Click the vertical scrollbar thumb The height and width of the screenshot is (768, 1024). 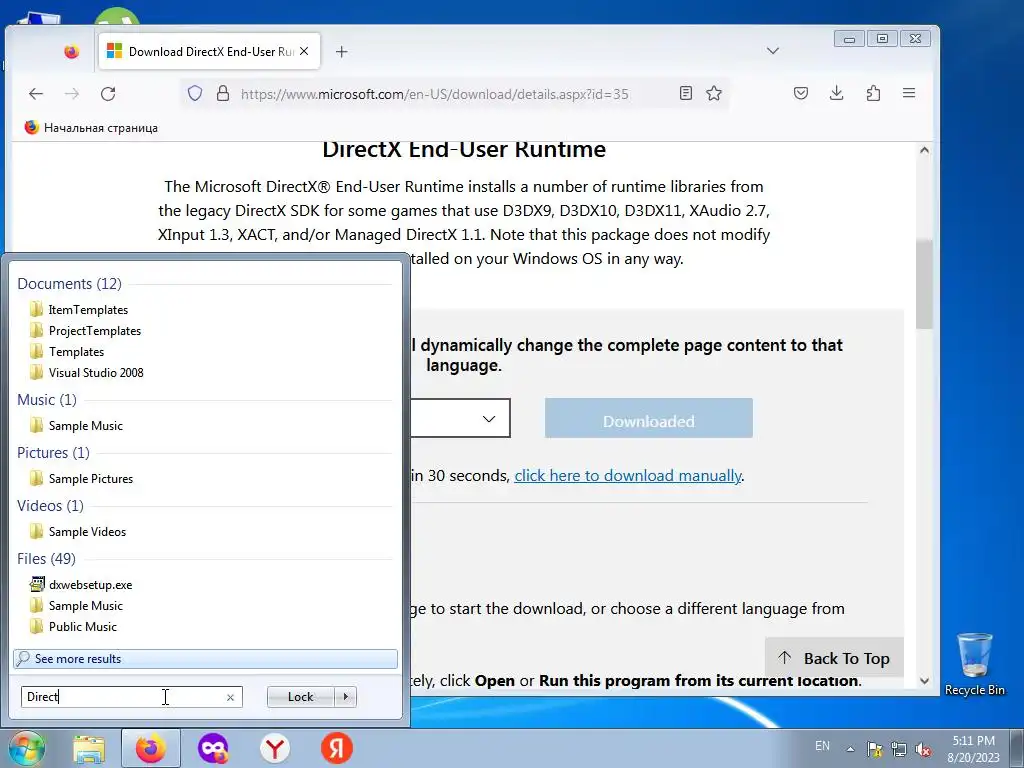(924, 284)
